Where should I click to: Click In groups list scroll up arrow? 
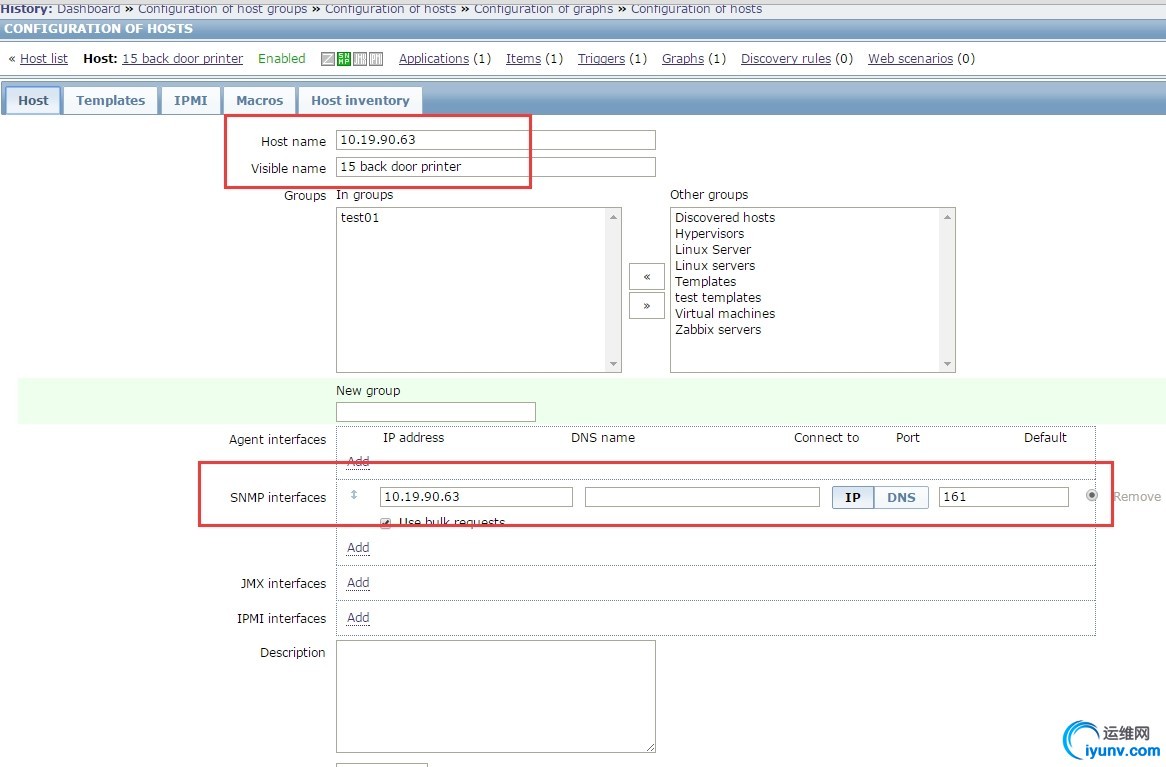(613, 216)
